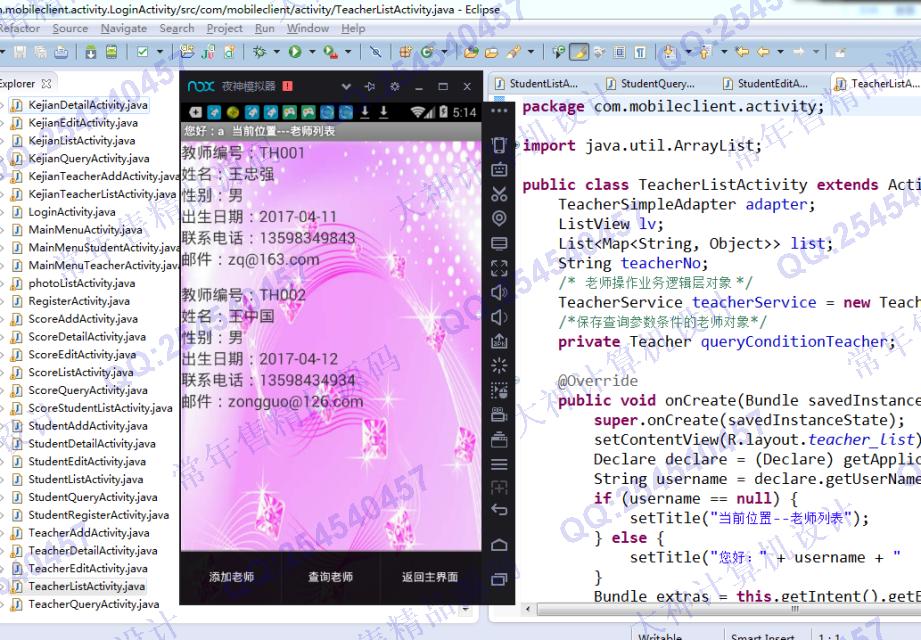Switch to the StudentListA... editor tab
Screen dimensions: 921x640
coord(537,84)
